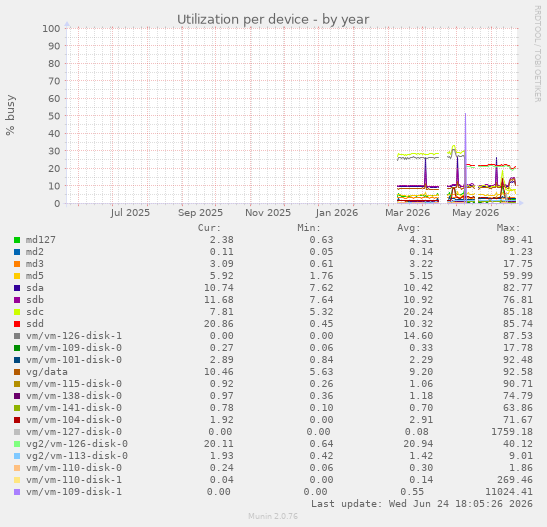This screenshot has width=547, height=527.
Task: Select the vm/vm-109-disk-0 legend label
Action: pyautogui.click(x=74, y=348)
